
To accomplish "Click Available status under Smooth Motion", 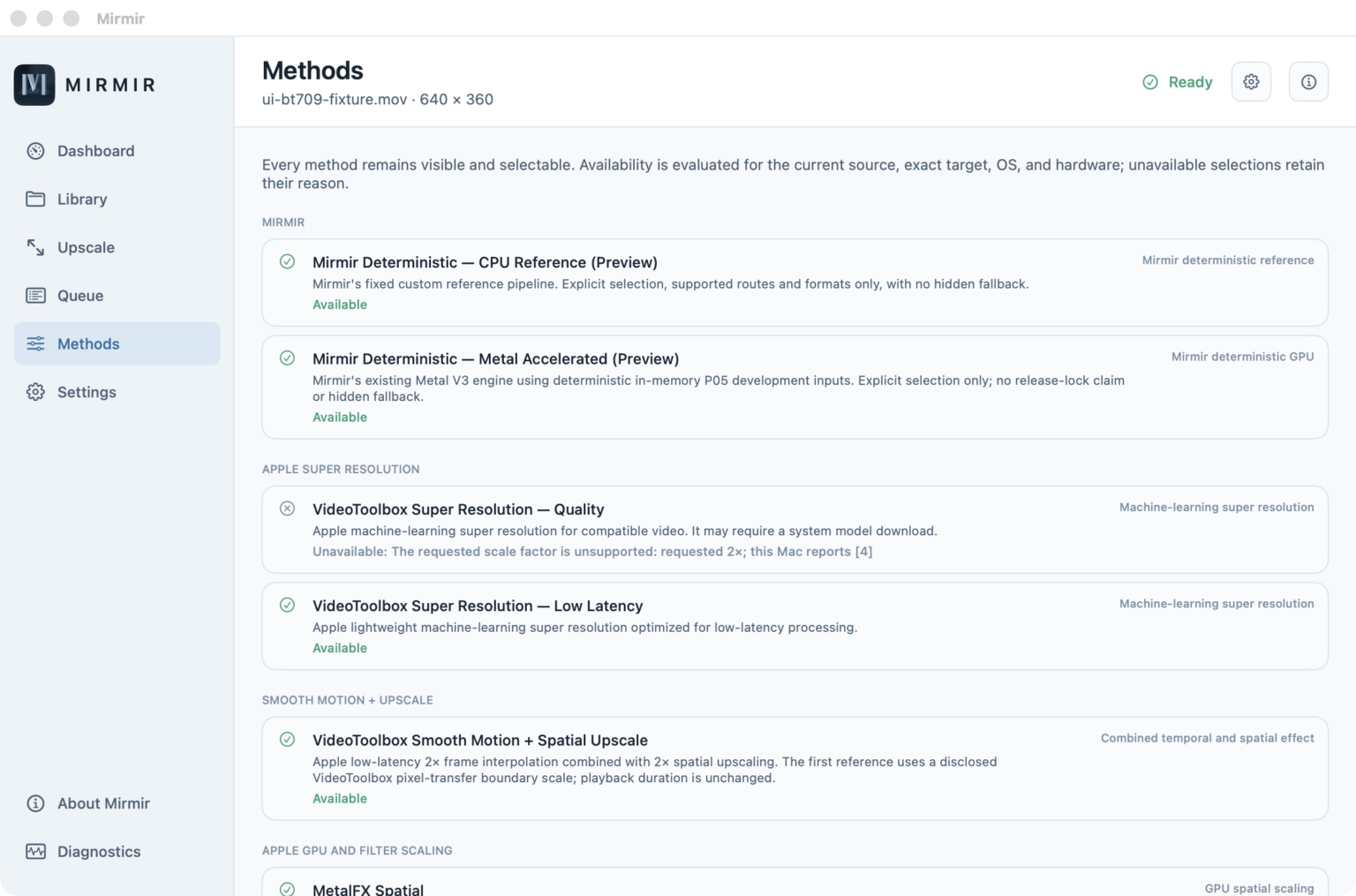I will click(340, 799).
